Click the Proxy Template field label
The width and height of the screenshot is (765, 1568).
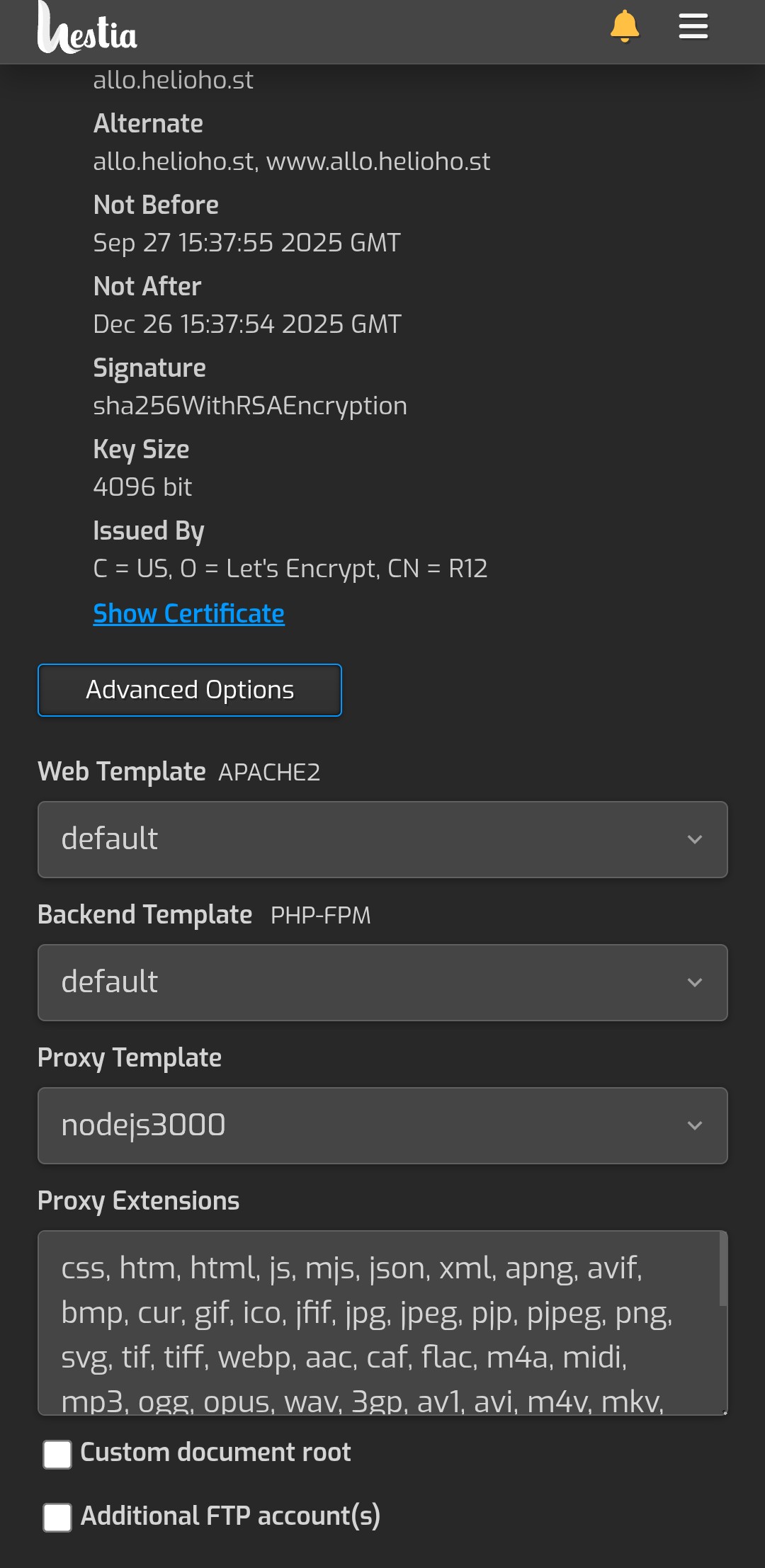(130, 1057)
